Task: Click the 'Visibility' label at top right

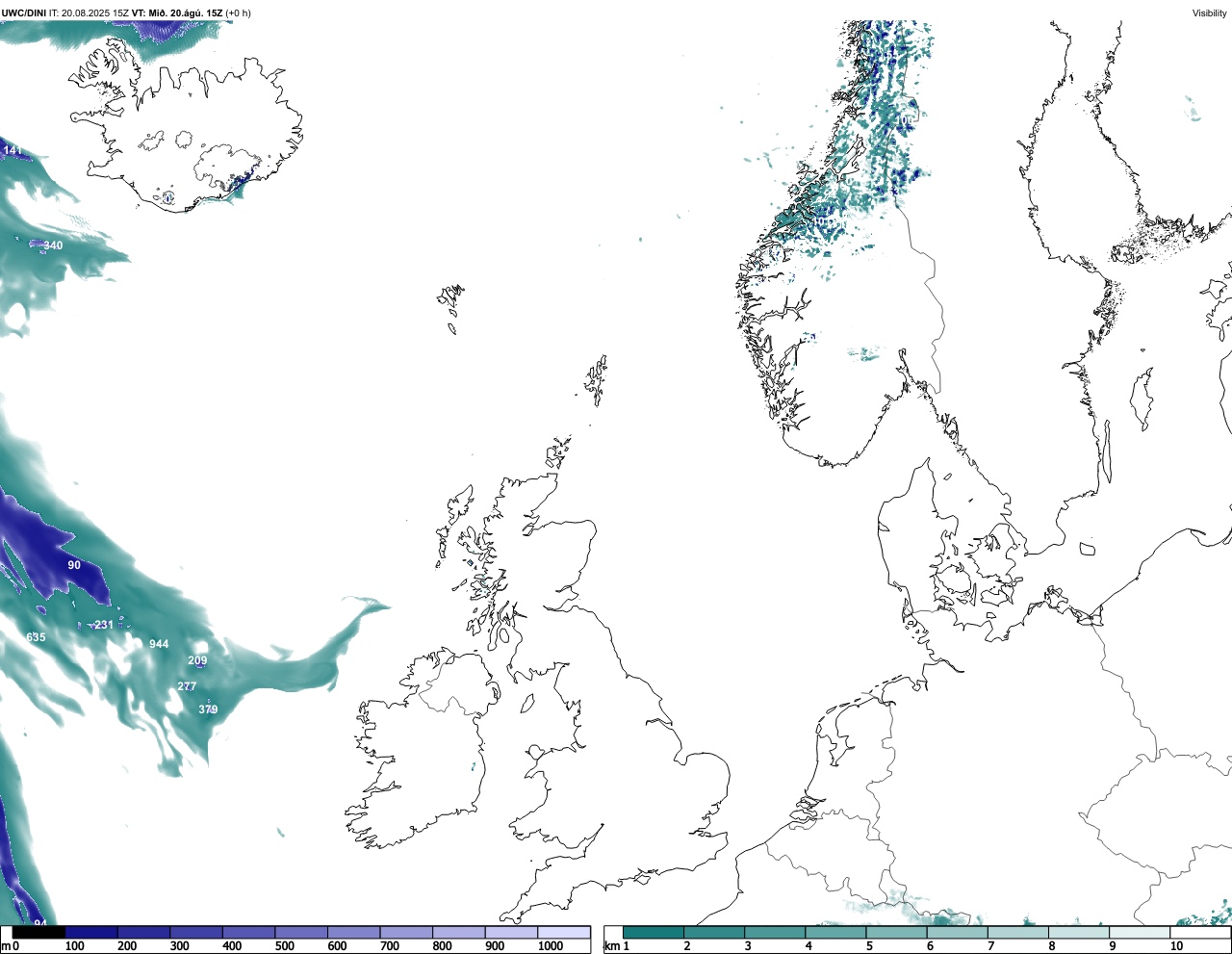Action: coord(1209,13)
